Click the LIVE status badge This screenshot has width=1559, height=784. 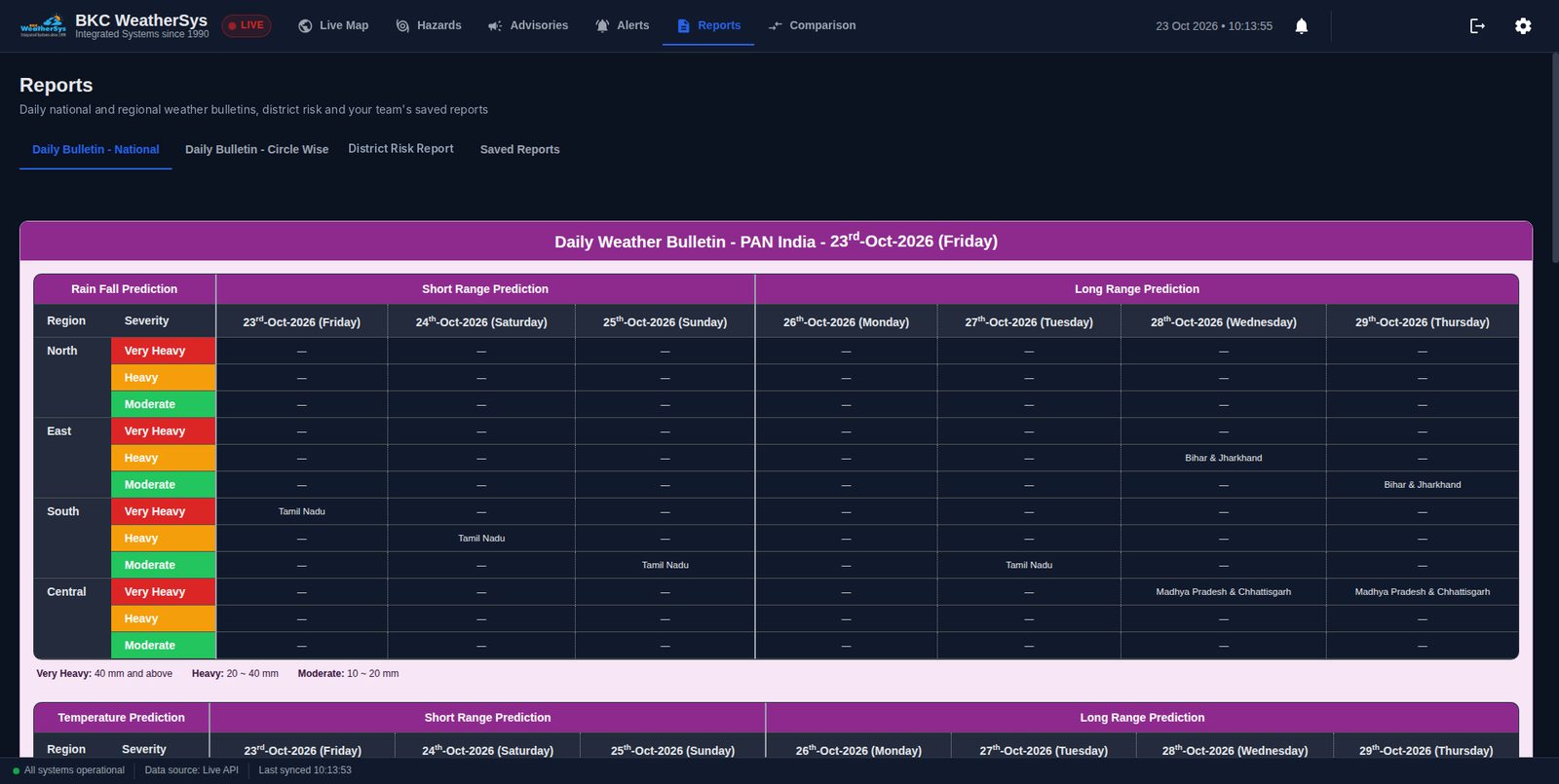tap(247, 25)
